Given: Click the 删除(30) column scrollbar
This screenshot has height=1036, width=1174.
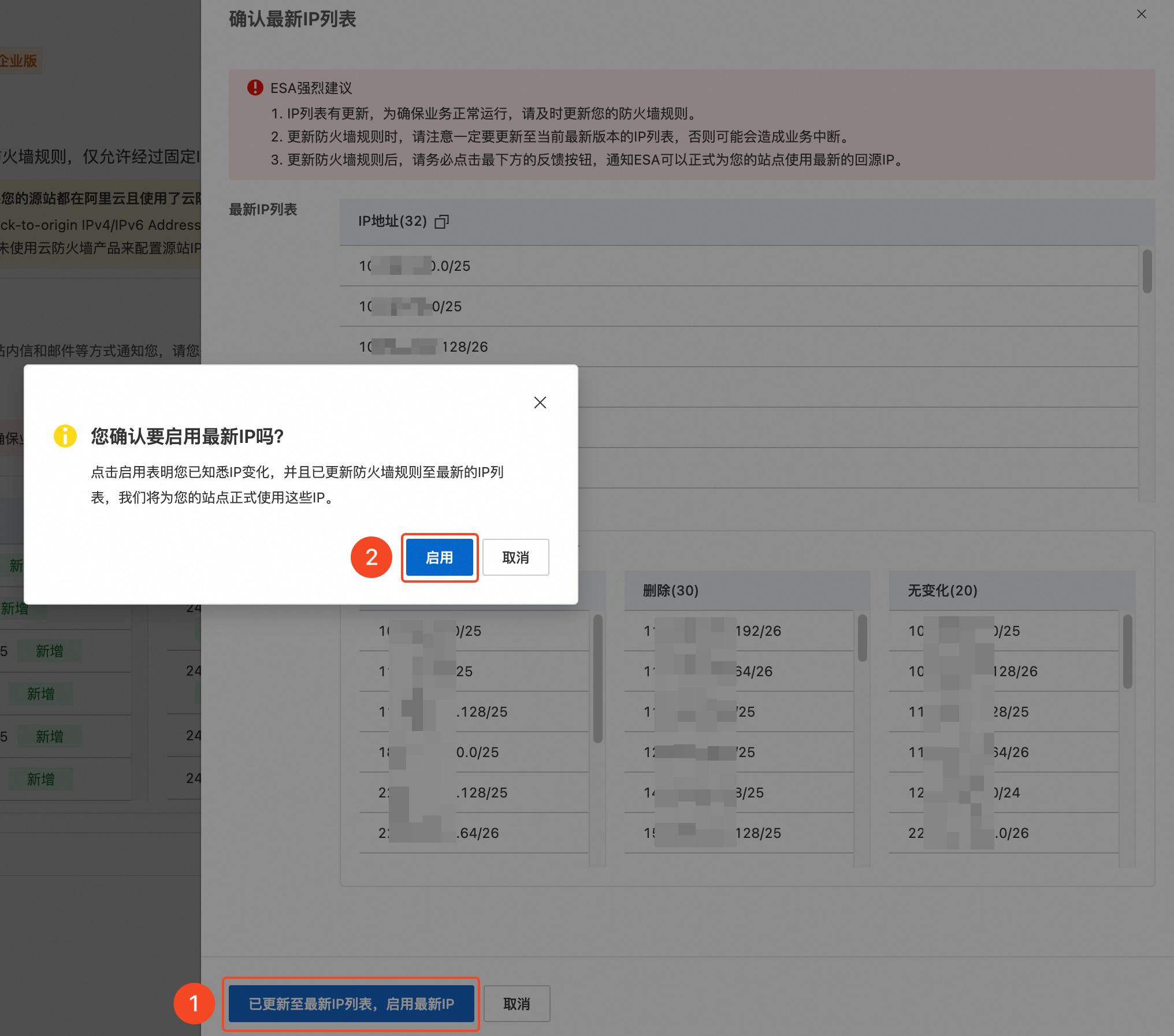Looking at the screenshot, I should [862, 638].
